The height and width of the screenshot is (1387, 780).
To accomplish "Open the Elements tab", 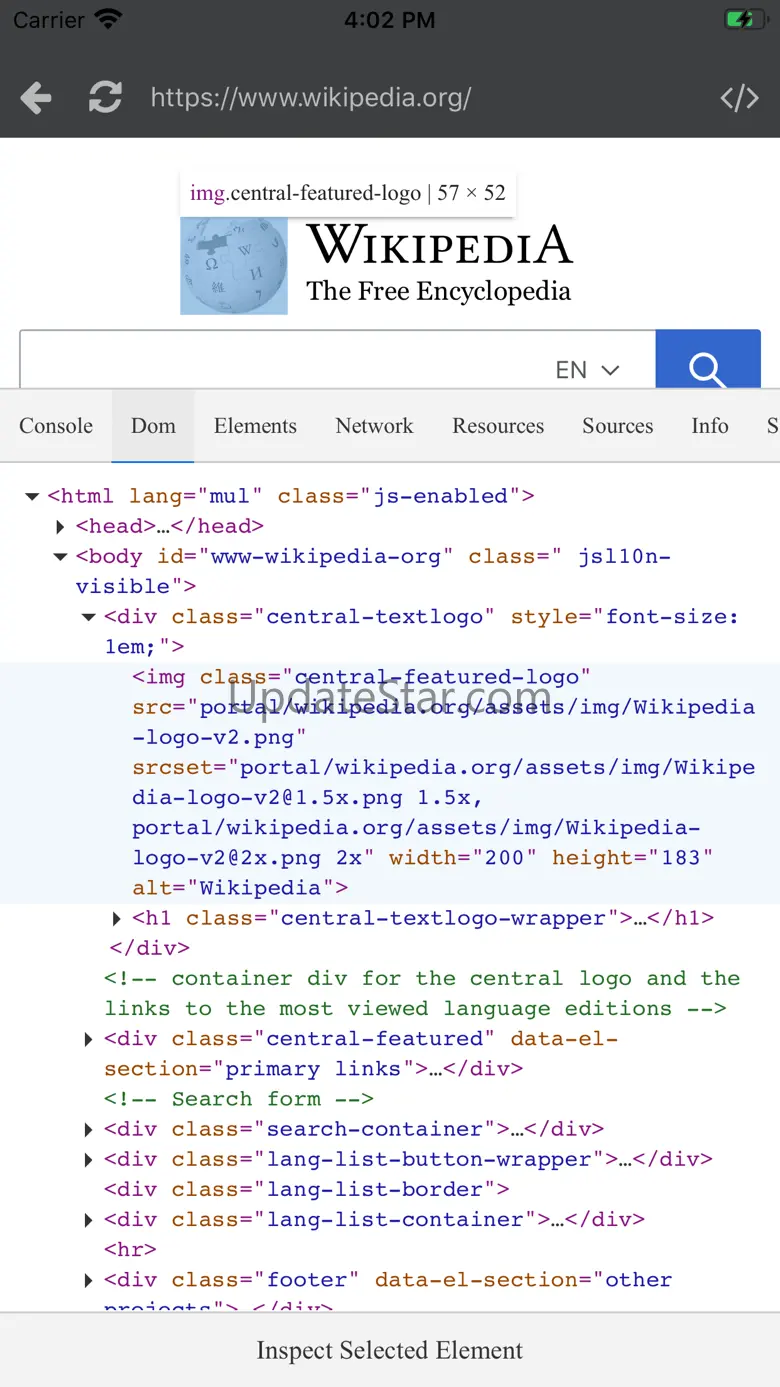I will [x=255, y=426].
